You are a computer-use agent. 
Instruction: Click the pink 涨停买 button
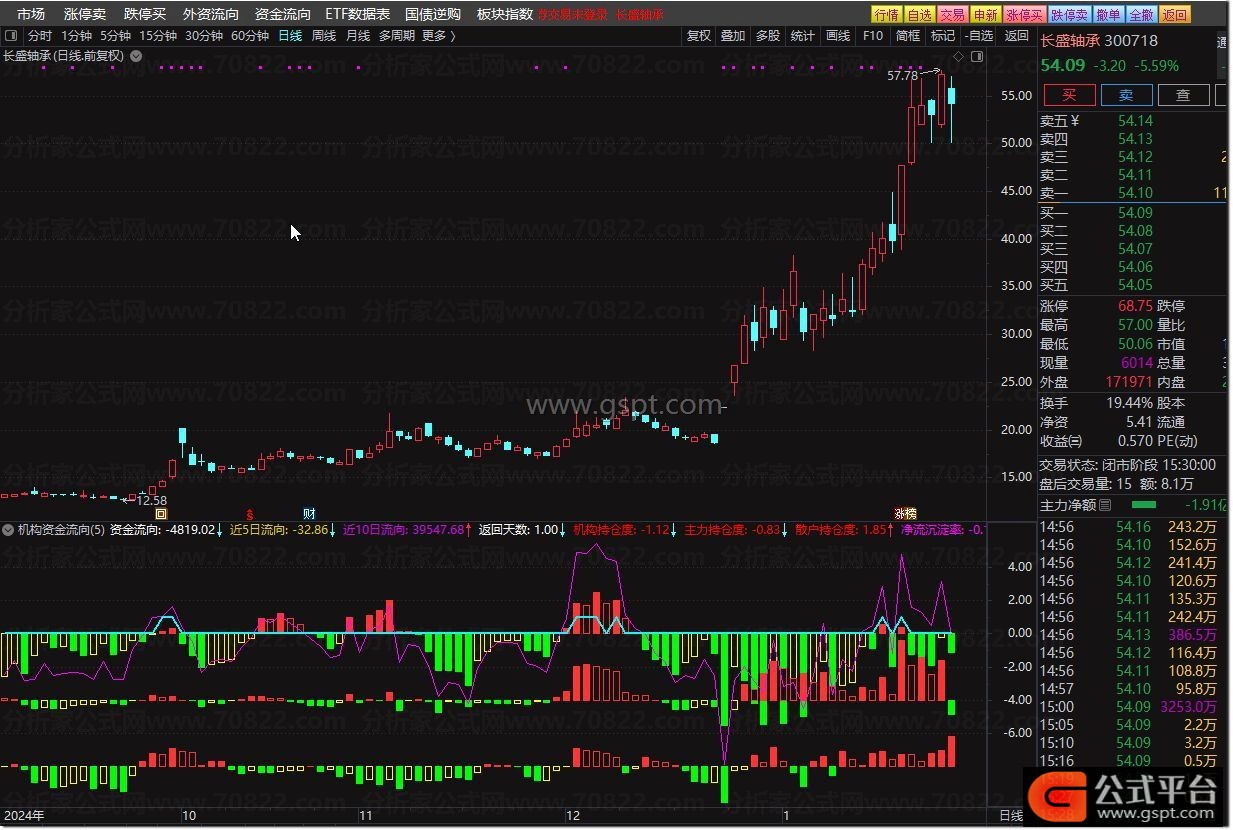coord(1025,14)
